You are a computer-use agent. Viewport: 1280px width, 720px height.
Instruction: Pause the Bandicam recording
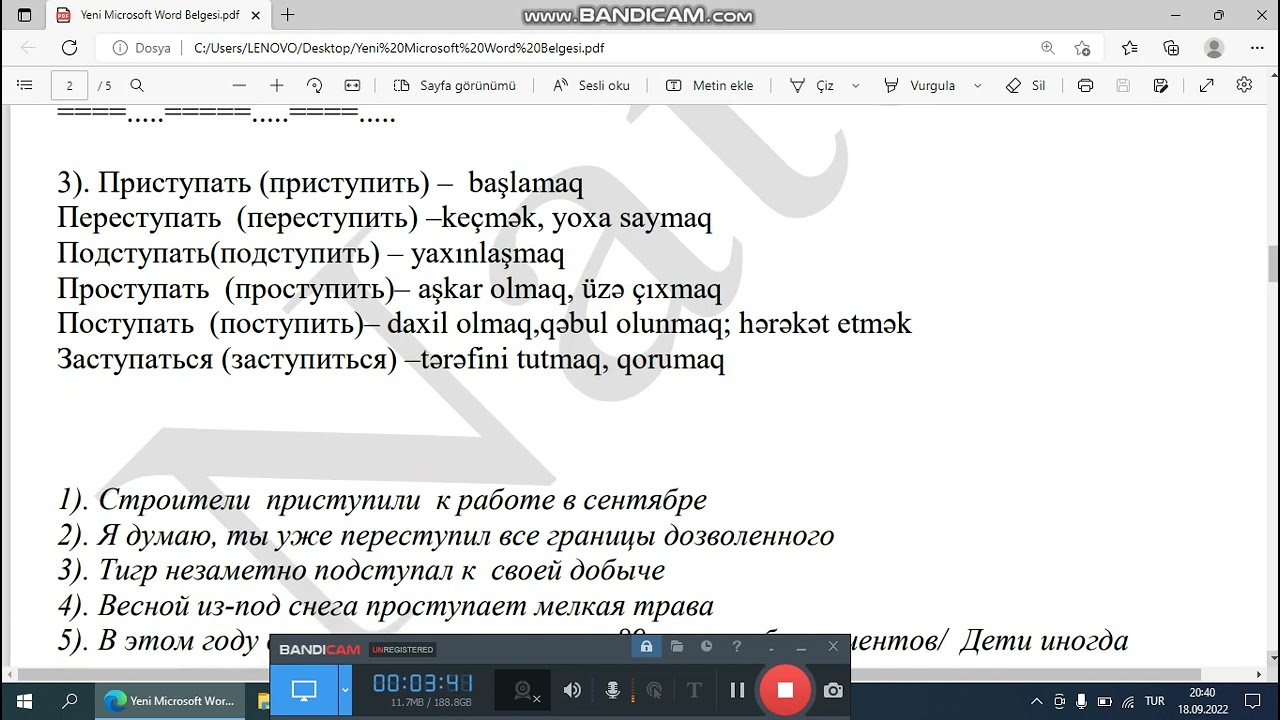[737, 690]
